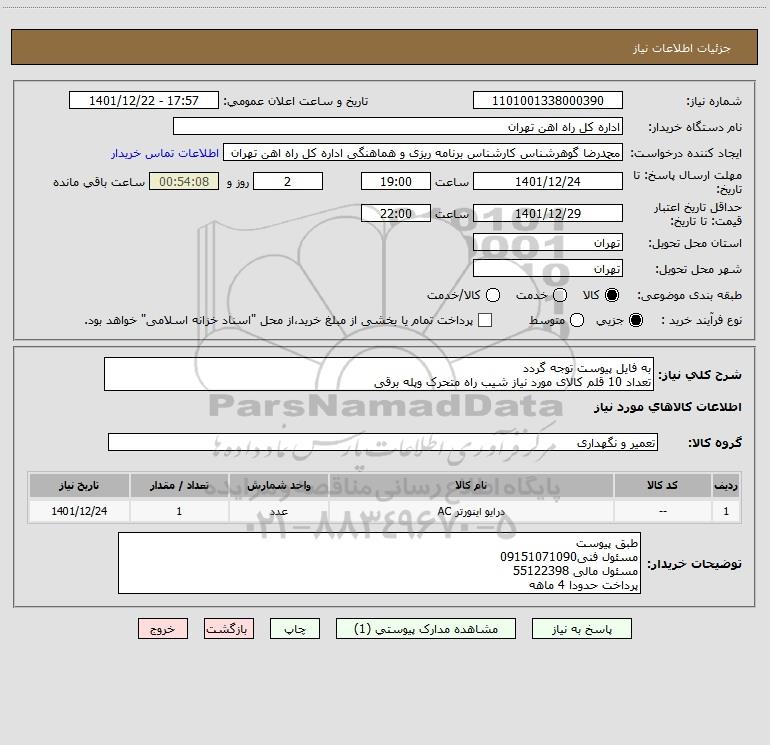This screenshot has height=745, width=770.
Task: Click the طبقه بندی موضوعی label
Action: [x=689, y=295]
